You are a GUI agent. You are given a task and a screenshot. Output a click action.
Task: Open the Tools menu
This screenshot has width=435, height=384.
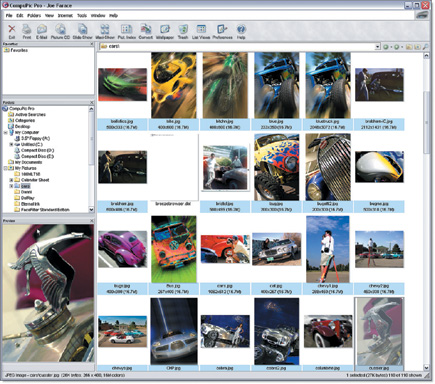point(82,16)
